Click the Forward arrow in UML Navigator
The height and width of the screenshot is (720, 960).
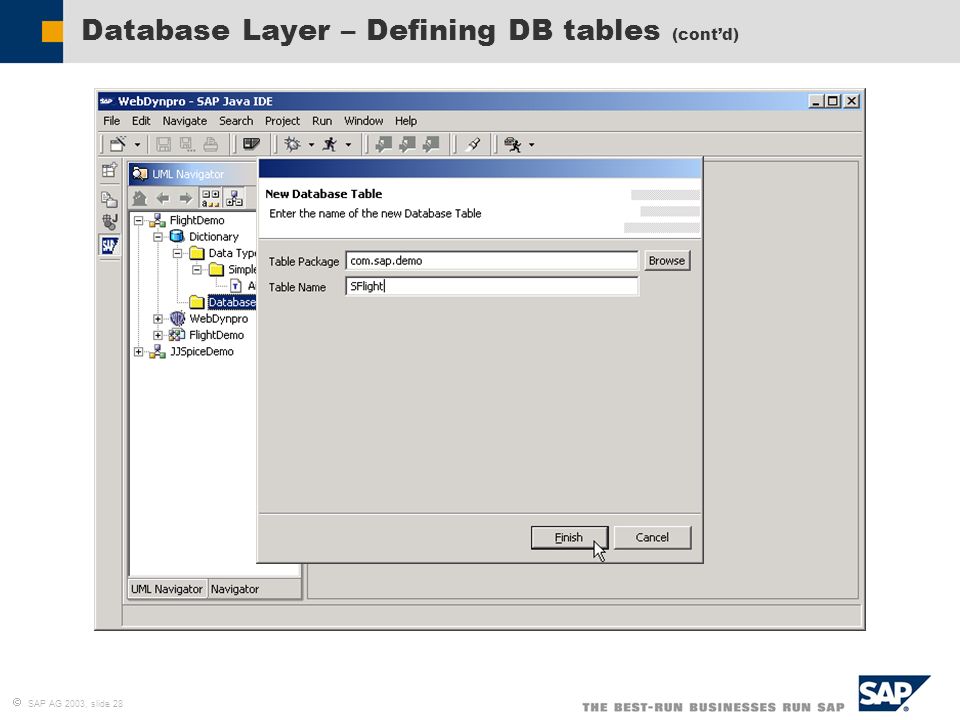coord(186,198)
